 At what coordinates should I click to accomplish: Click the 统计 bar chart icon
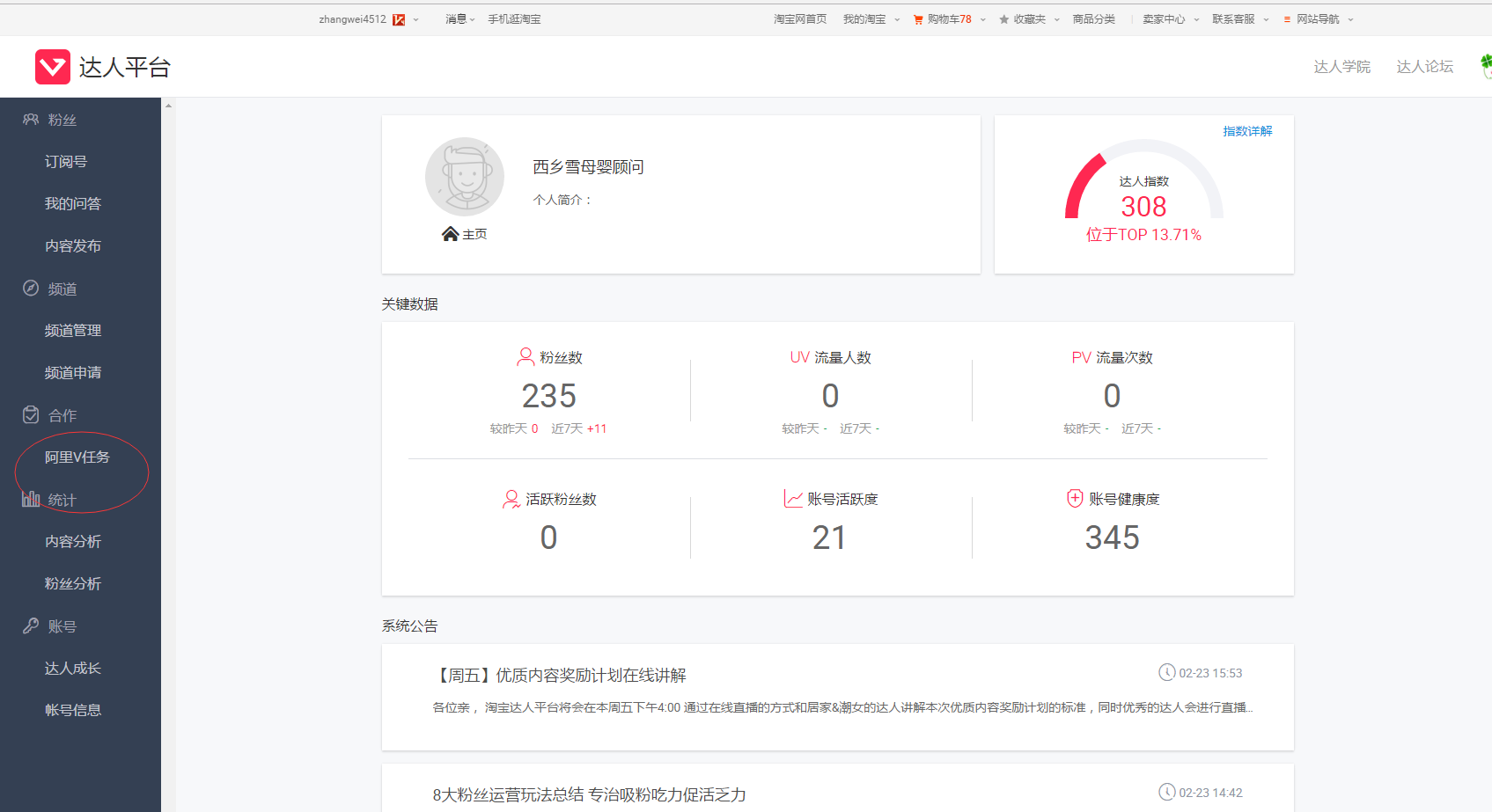[31, 499]
